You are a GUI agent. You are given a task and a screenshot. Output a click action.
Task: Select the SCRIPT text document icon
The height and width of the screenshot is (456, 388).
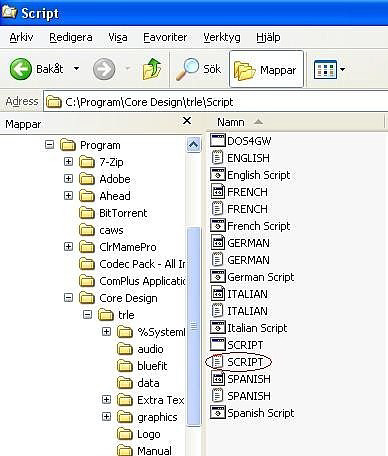(217, 361)
